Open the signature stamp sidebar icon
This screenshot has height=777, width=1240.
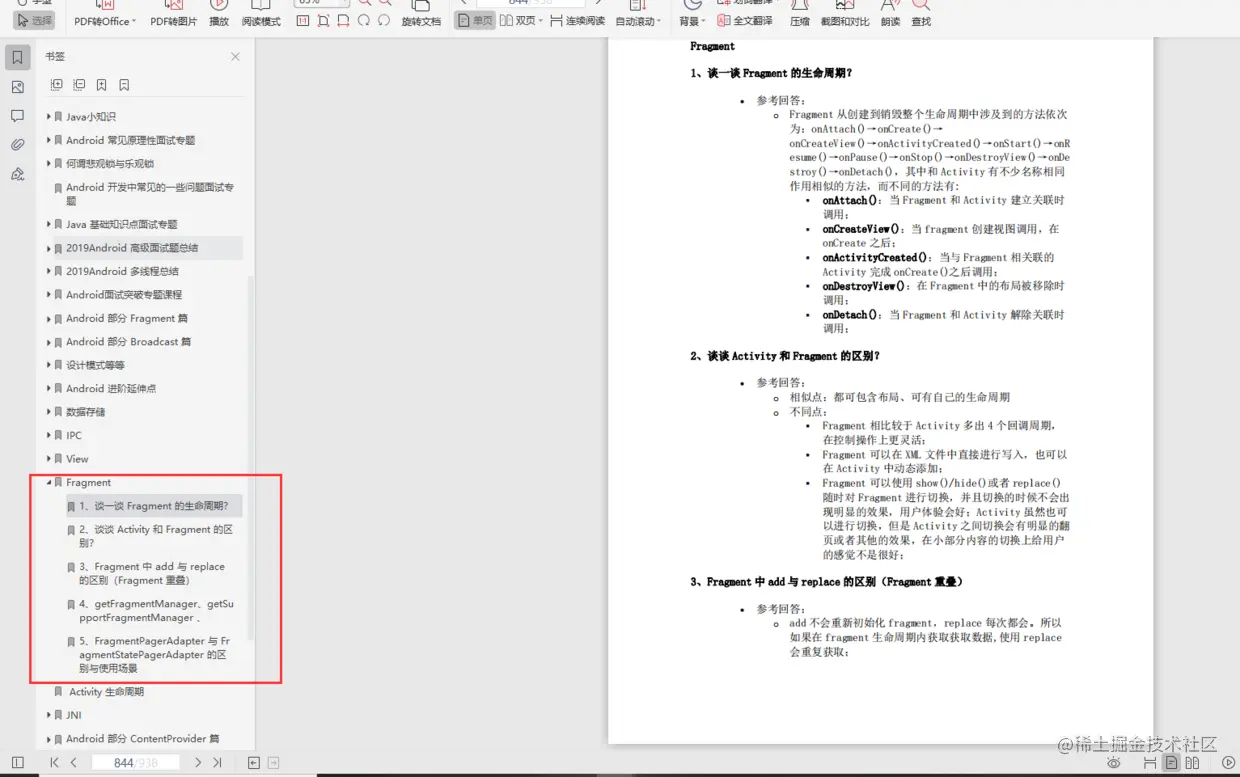click(x=17, y=174)
